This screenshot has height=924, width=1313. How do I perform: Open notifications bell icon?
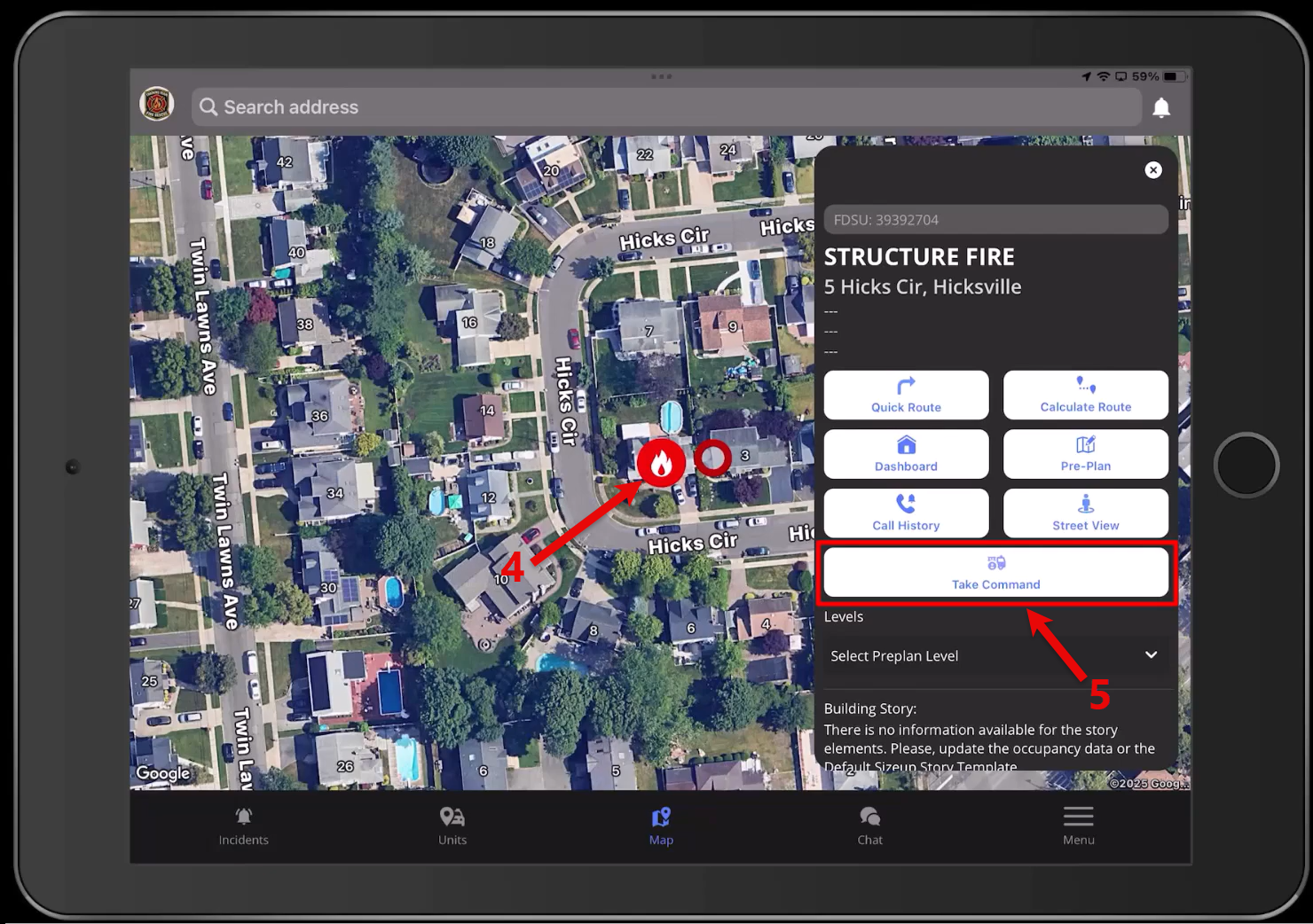coord(1160,108)
